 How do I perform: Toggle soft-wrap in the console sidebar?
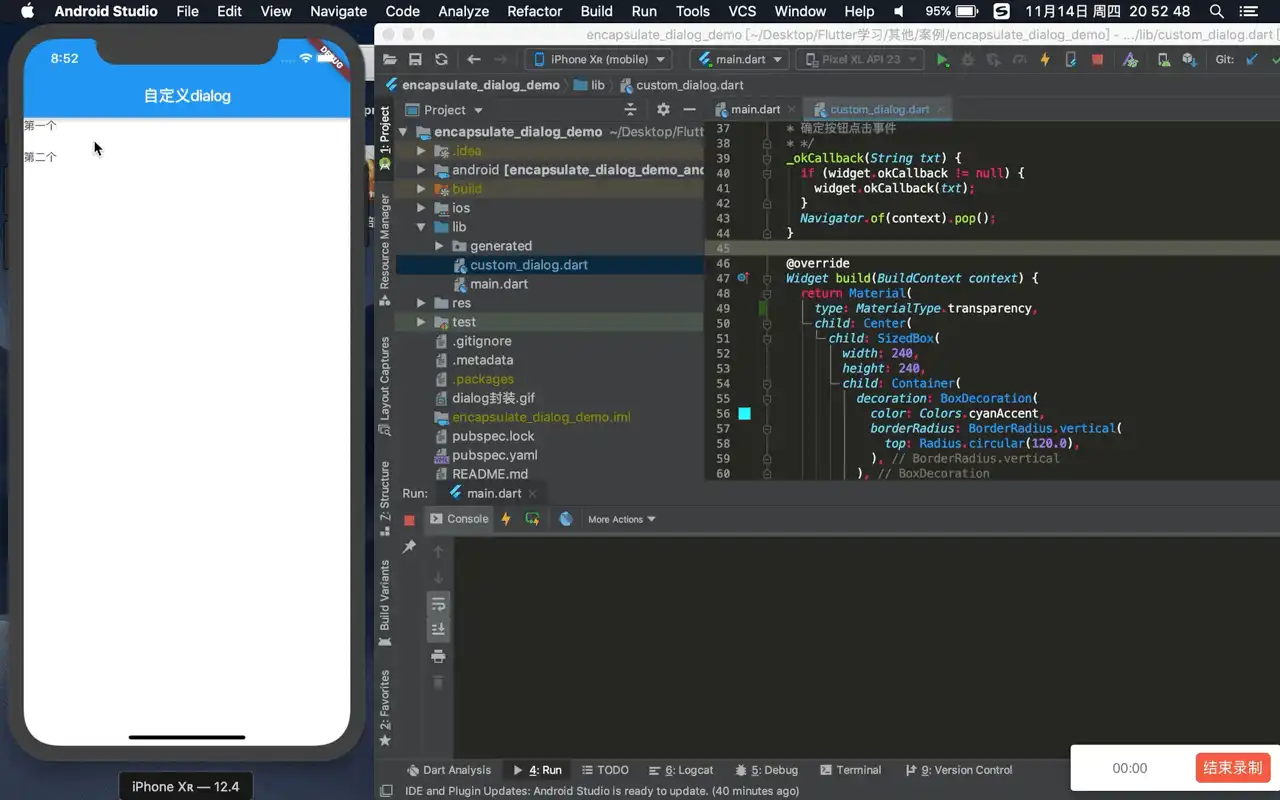(438, 604)
